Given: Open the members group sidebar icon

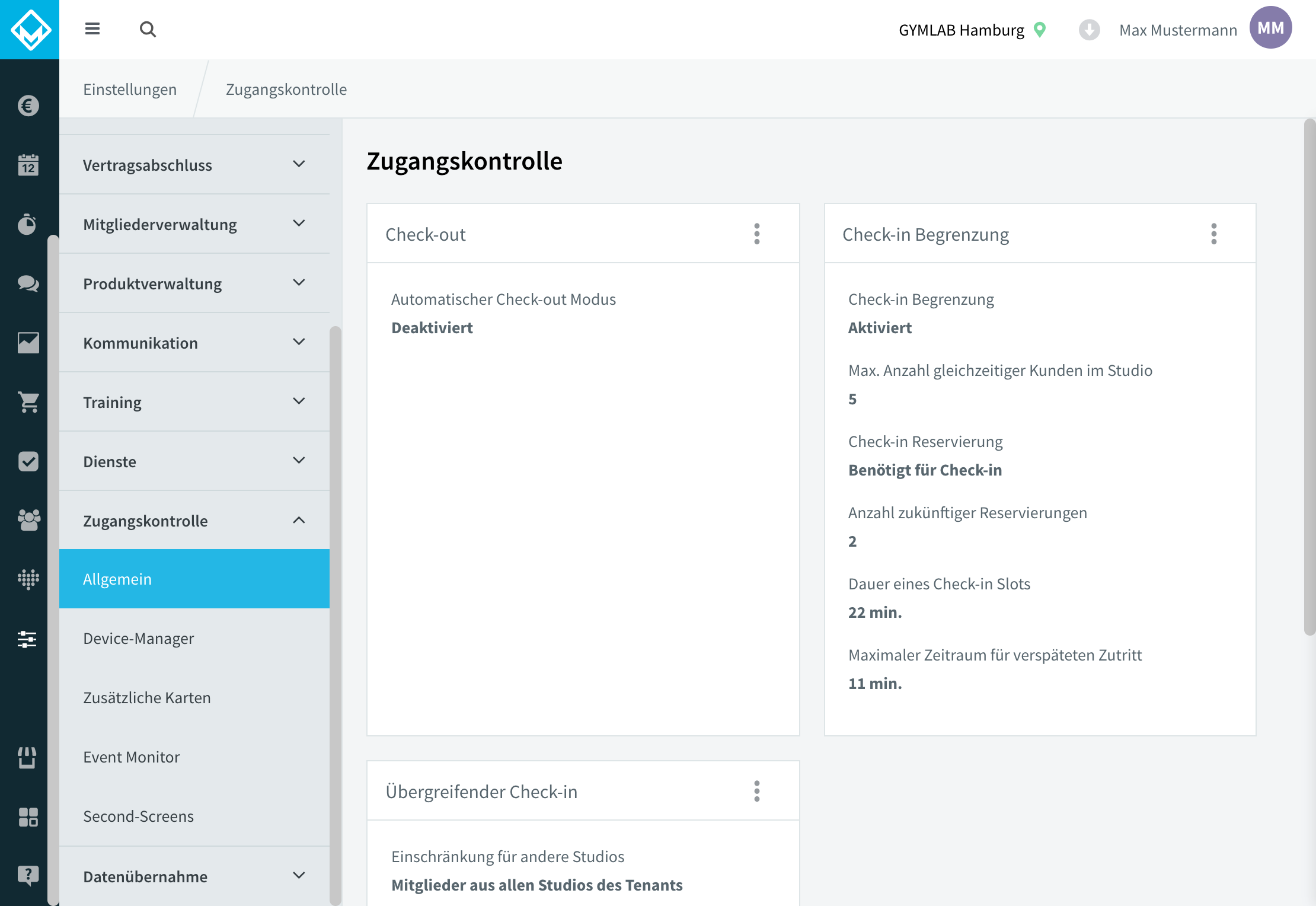Looking at the screenshot, I should point(28,521).
